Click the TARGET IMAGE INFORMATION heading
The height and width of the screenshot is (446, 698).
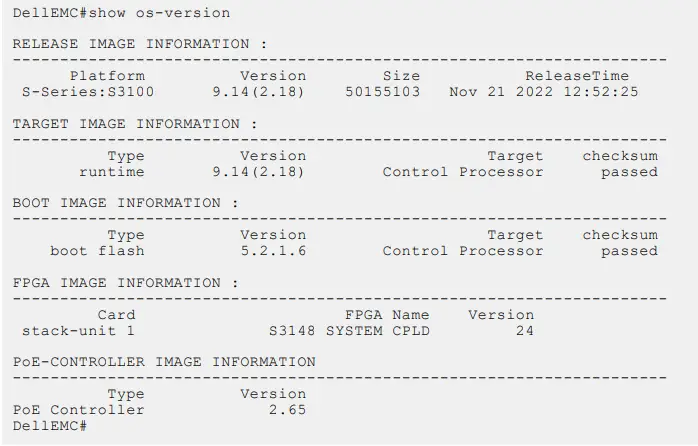coord(135,124)
